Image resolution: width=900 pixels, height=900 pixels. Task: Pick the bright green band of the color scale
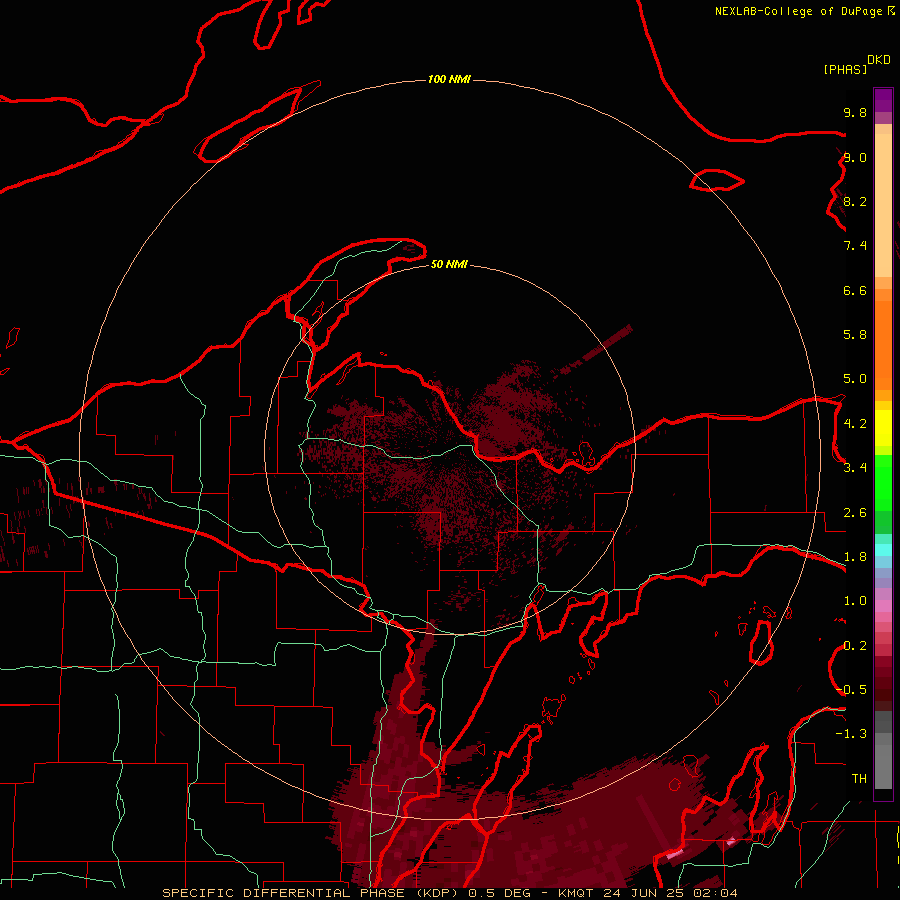tap(883, 485)
